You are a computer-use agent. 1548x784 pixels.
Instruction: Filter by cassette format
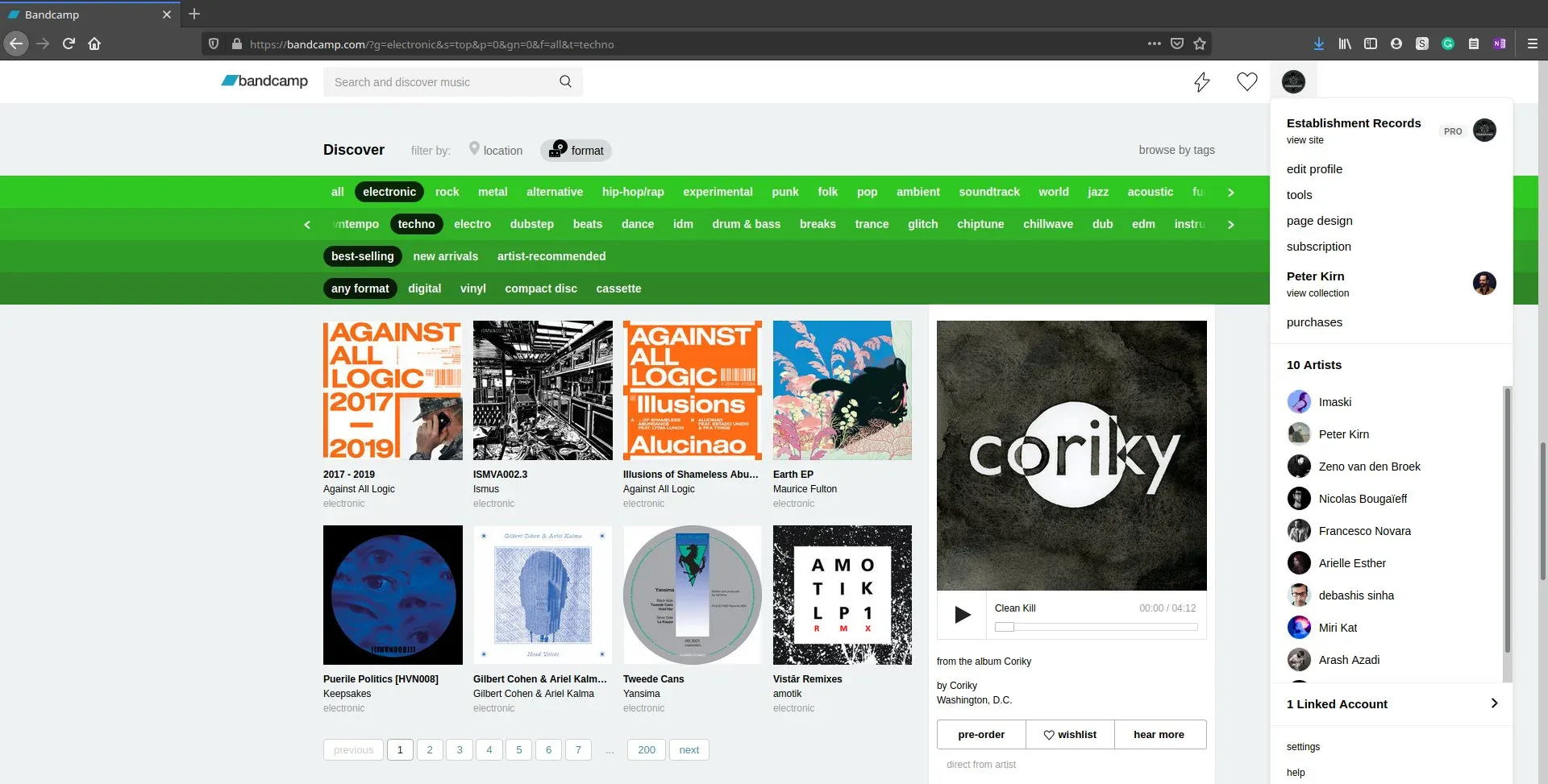pos(619,288)
